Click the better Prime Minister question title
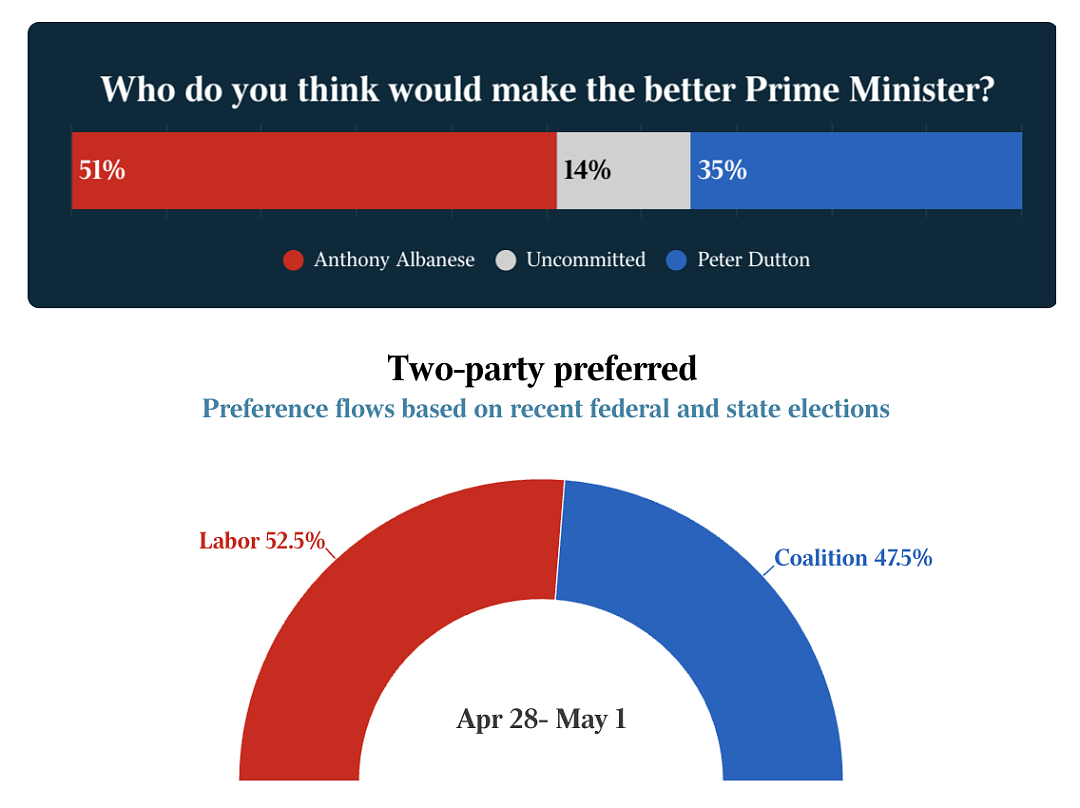 [548, 90]
